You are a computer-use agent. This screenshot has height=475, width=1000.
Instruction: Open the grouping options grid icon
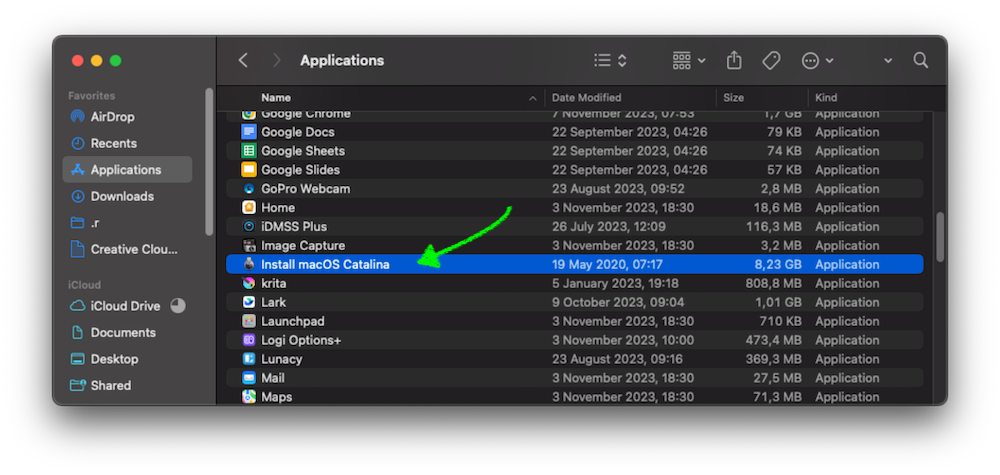(x=682, y=61)
